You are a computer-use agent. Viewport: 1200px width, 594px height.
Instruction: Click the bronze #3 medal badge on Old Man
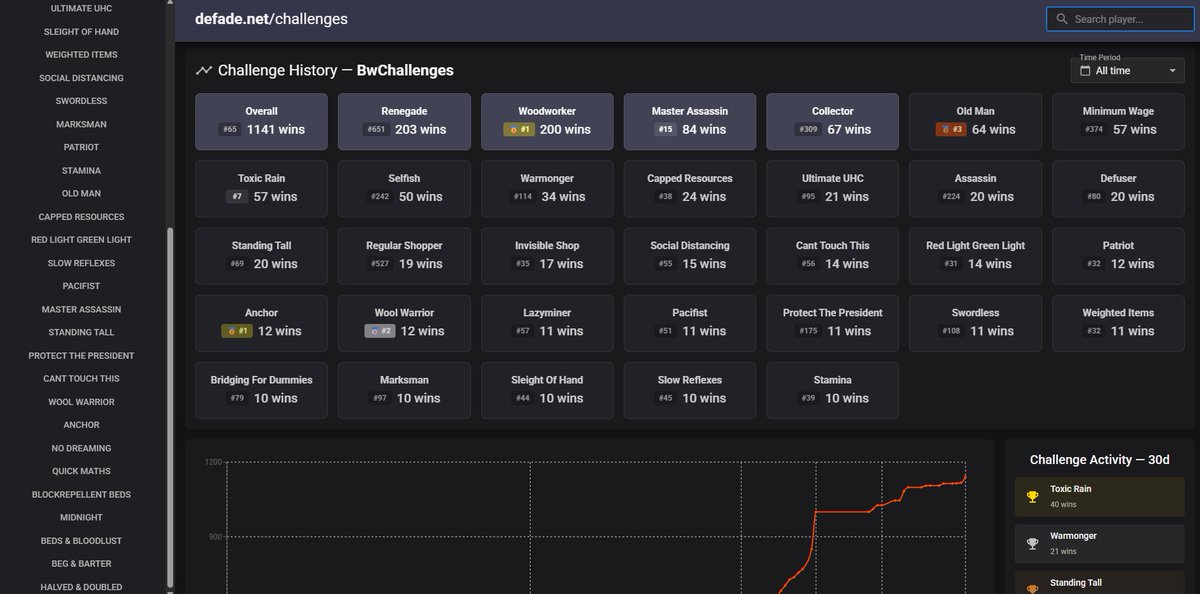[950, 130]
